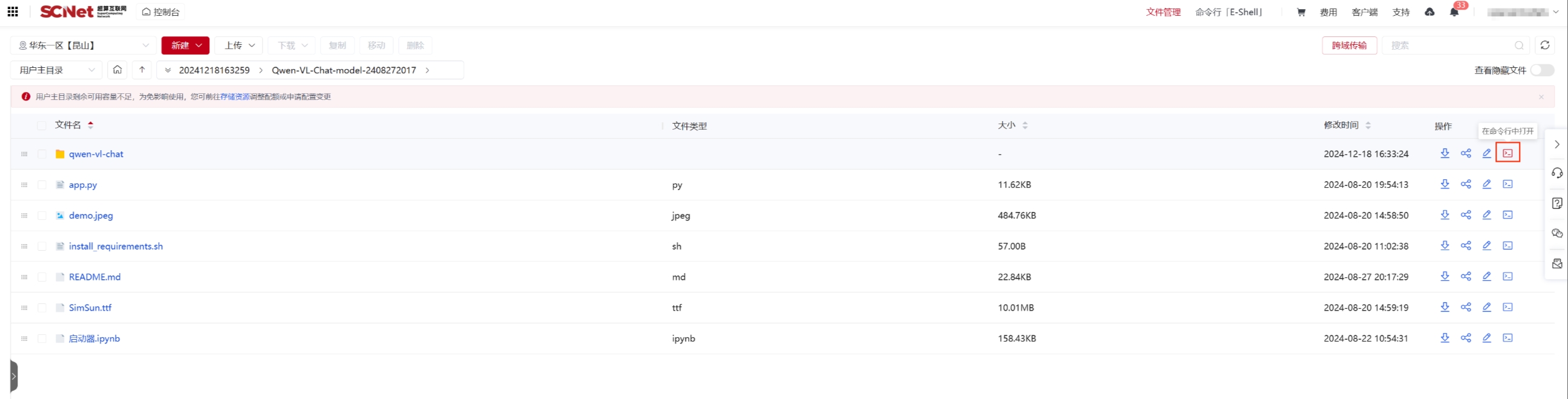Screen dimensions: 1568x399
Task: Open the notification bell
Action: (1454, 12)
